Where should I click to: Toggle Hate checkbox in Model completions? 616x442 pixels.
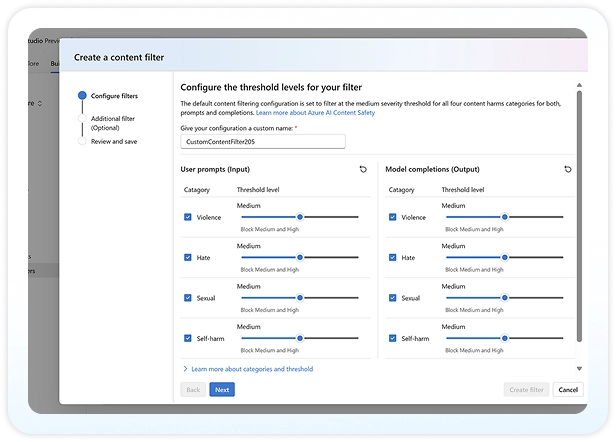click(x=392, y=257)
